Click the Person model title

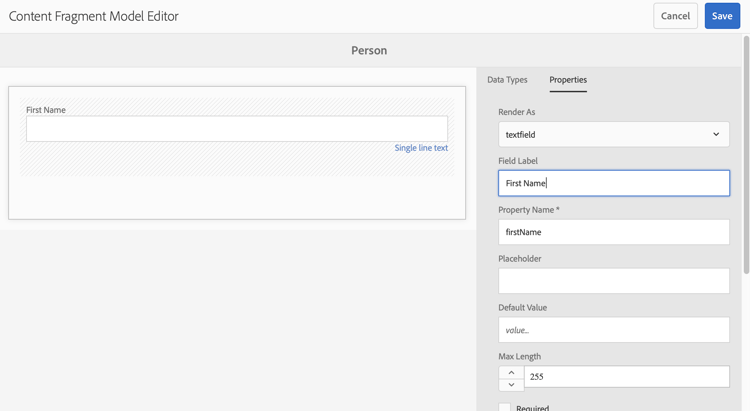369,50
